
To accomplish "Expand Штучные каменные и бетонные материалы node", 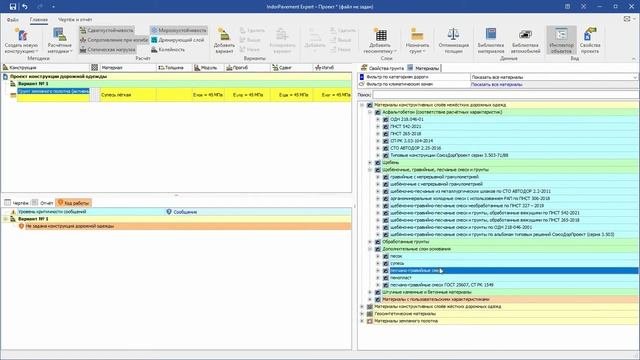I will [x=370, y=292].
